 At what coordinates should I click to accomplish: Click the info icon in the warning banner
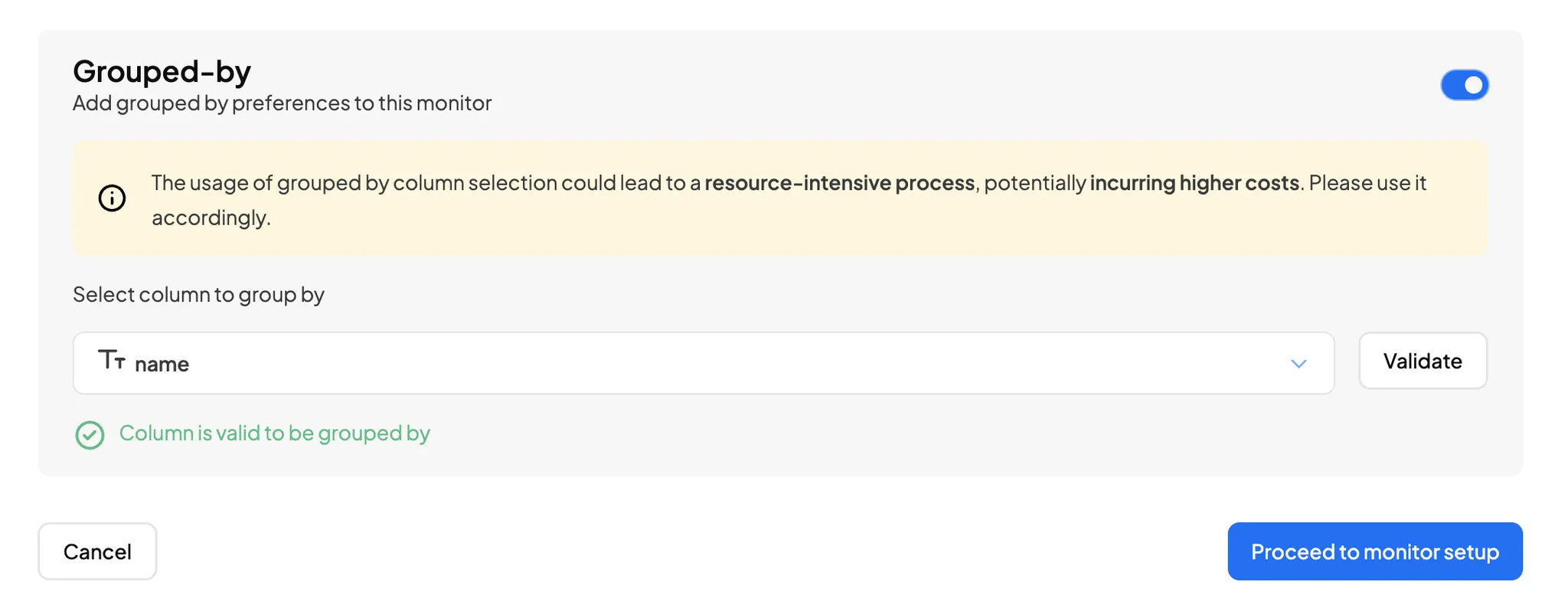112,198
